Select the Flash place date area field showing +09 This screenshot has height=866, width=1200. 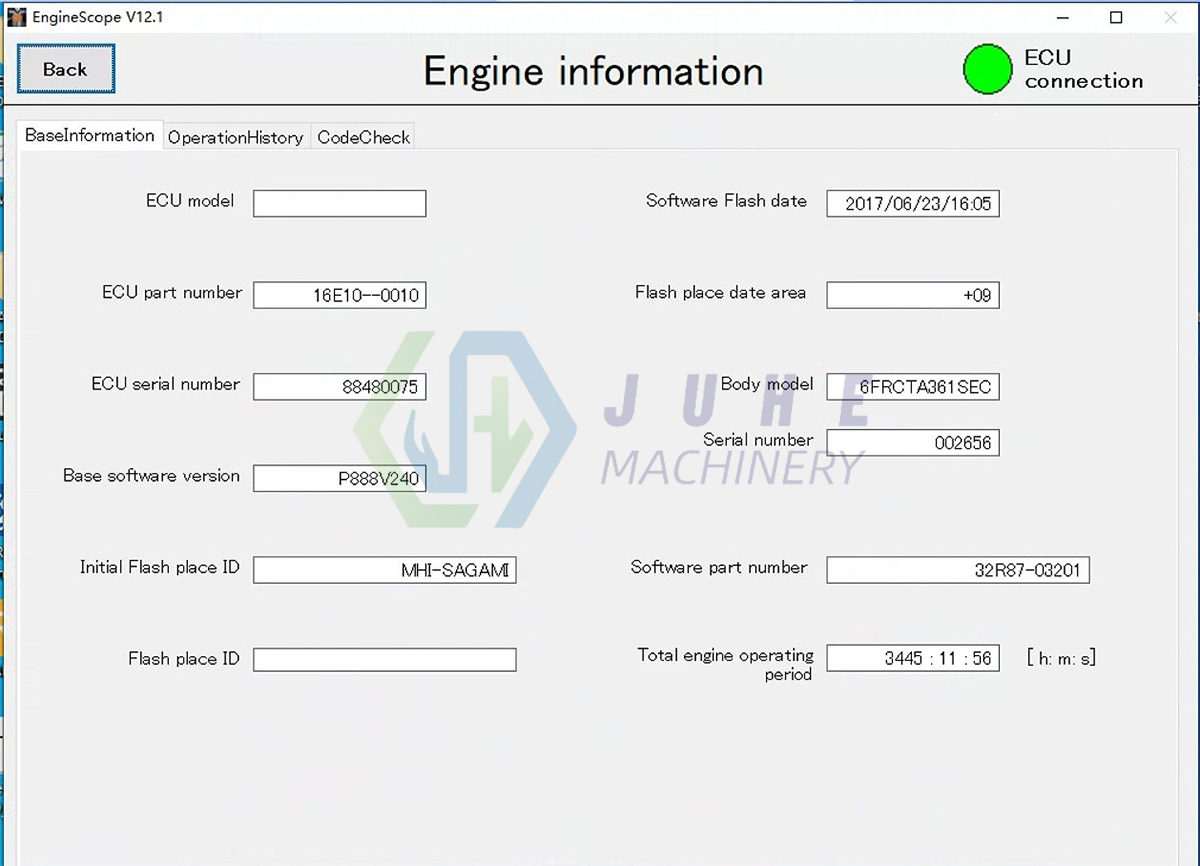(x=912, y=295)
